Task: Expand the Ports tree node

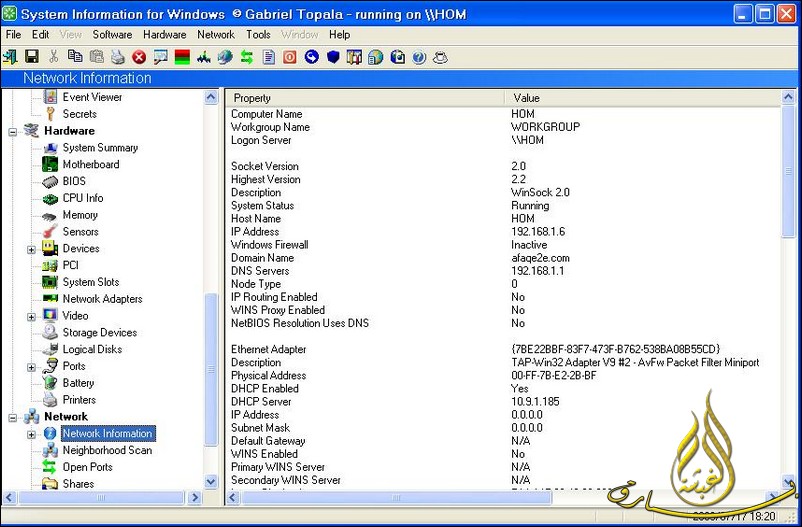Action: click(x=32, y=367)
